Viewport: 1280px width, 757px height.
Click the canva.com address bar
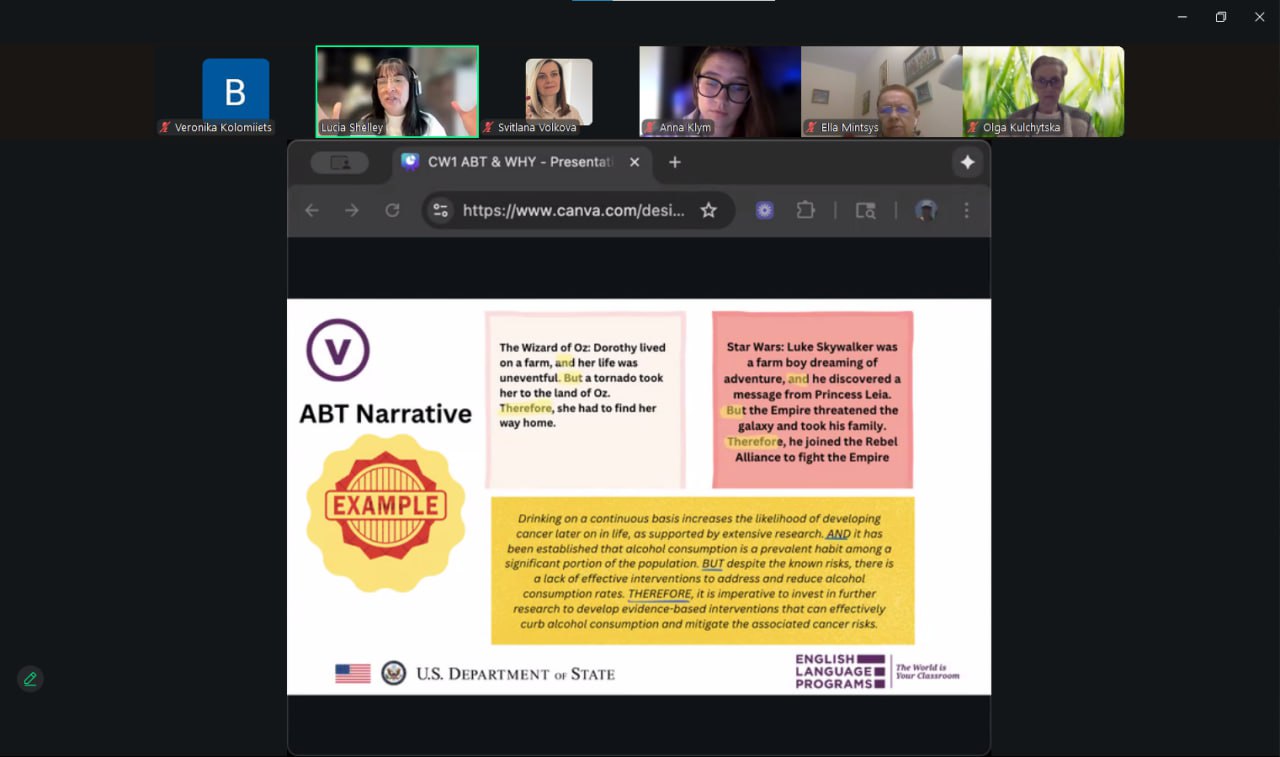[x=573, y=210]
